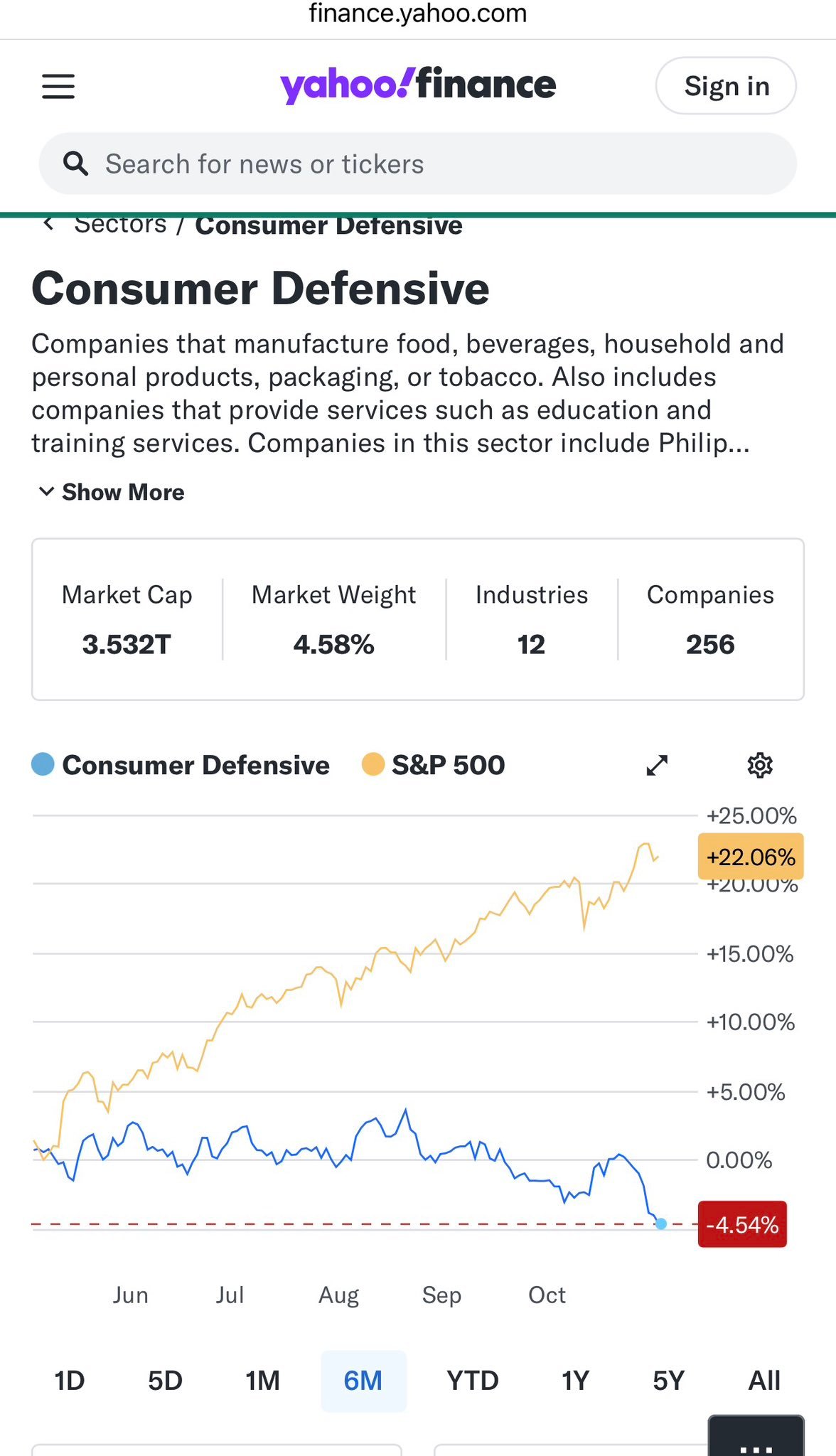
Task: Toggle the Consumer Defensive series legend
Action: point(181,765)
